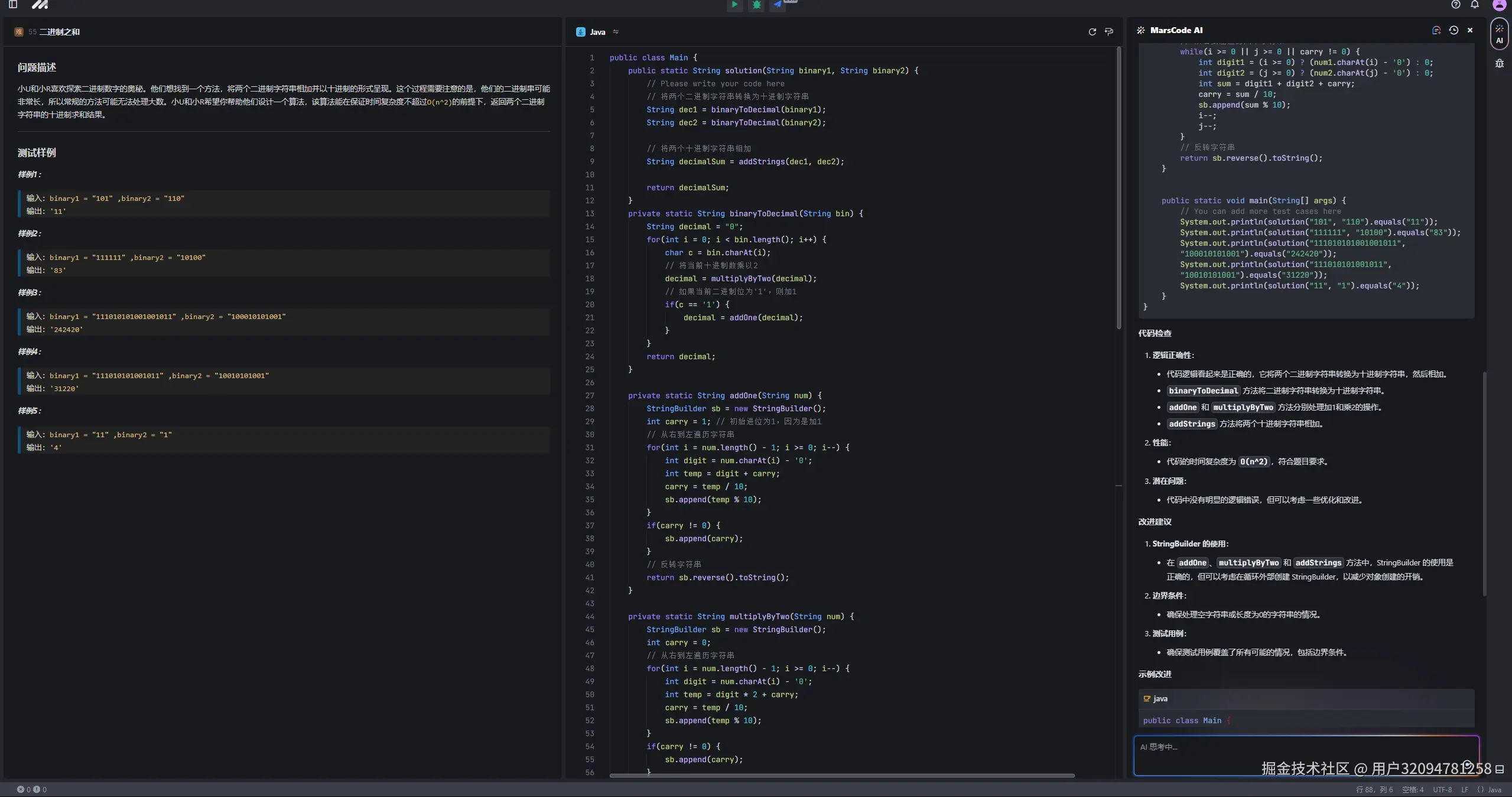
Task: Change LF line ending in status bar
Action: [1465, 789]
